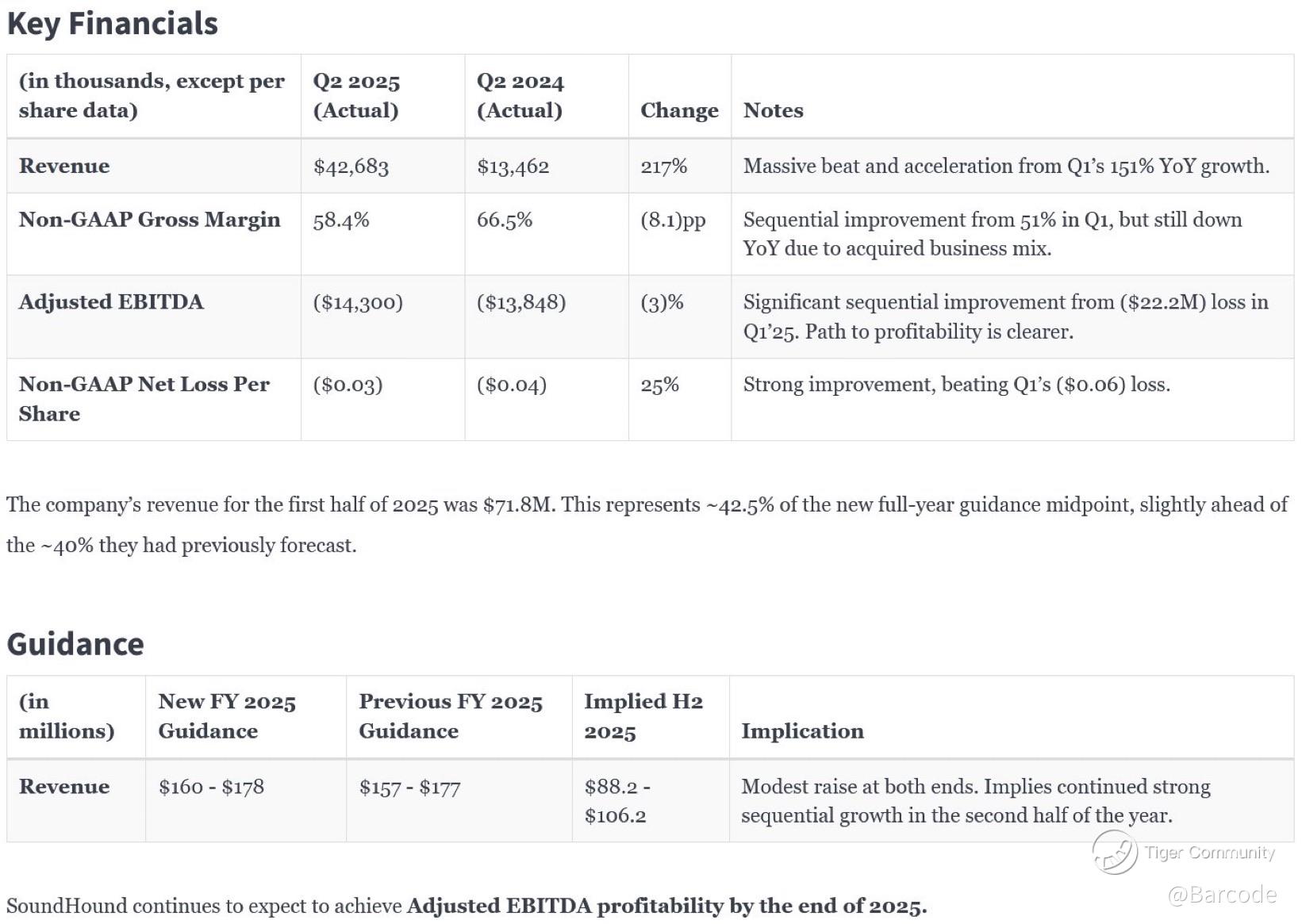
Task: Select the $13,462 revenue cell
Action: (x=513, y=167)
